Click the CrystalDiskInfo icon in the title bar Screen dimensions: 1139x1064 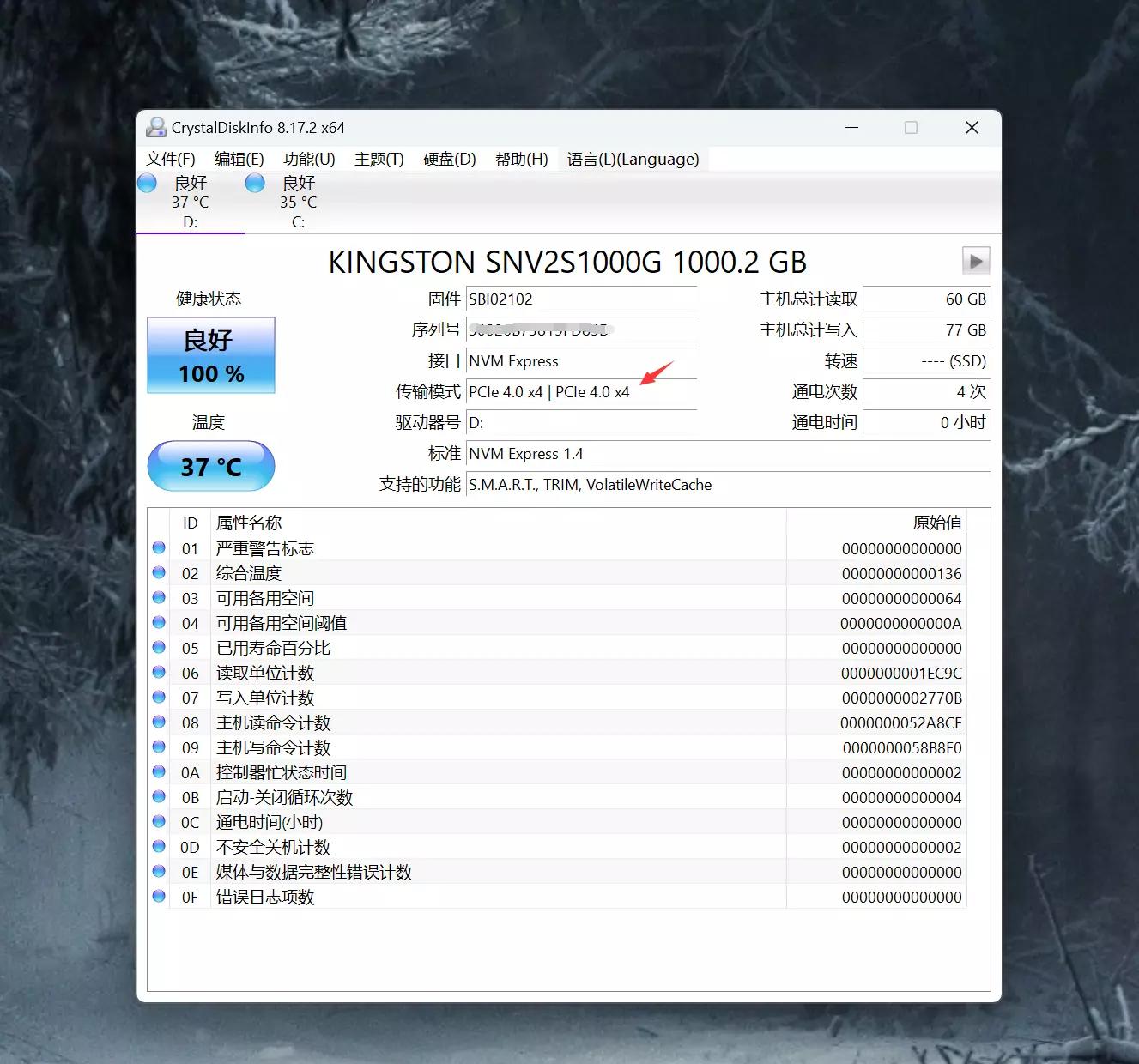[x=155, y=127]
